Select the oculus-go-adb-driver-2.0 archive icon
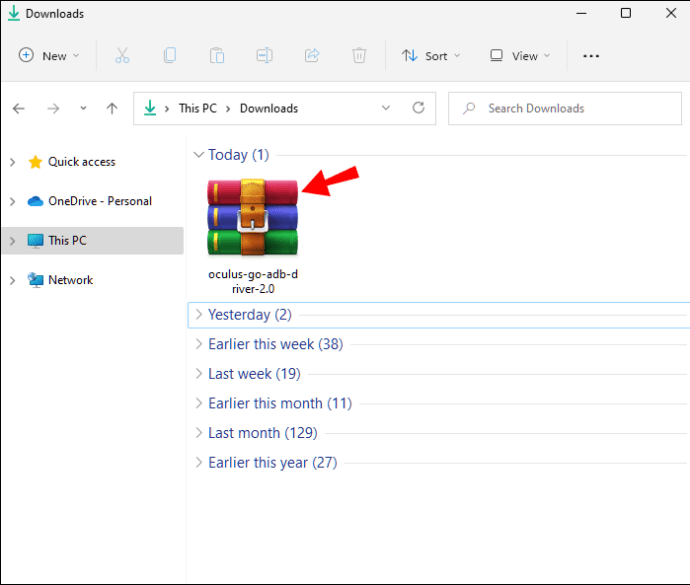Viewport: 690px width, 585px height. [253, 217]
